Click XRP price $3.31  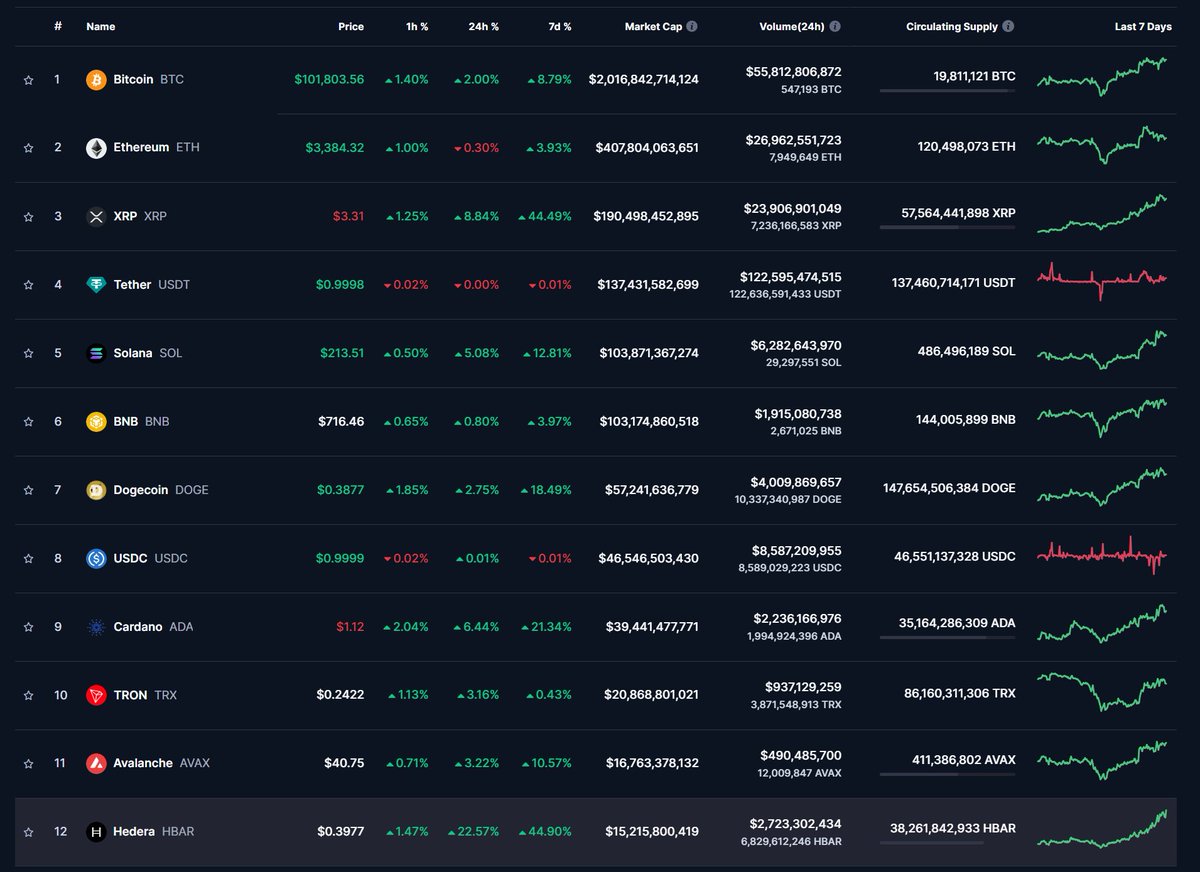(x=350, y=216)
